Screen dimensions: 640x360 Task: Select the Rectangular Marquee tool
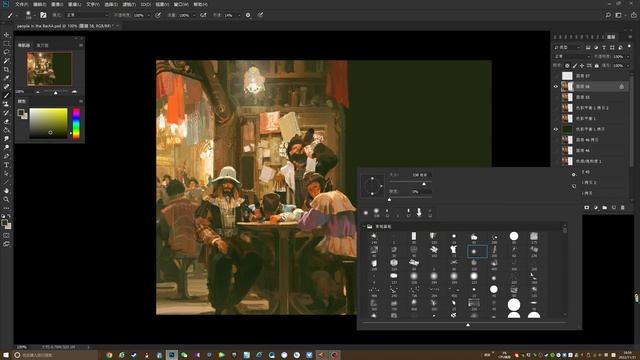click(x=6, y=44)
